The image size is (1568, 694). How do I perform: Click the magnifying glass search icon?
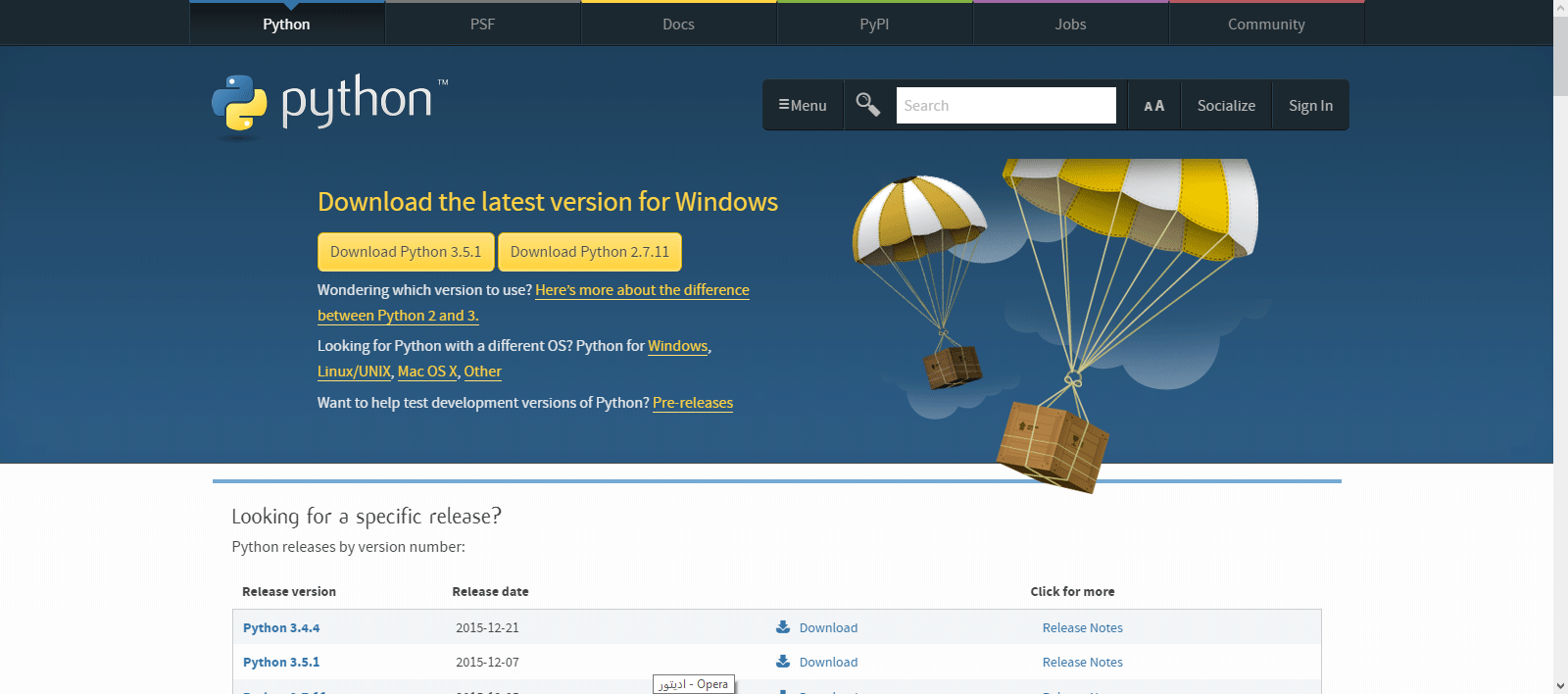[868, 104]
